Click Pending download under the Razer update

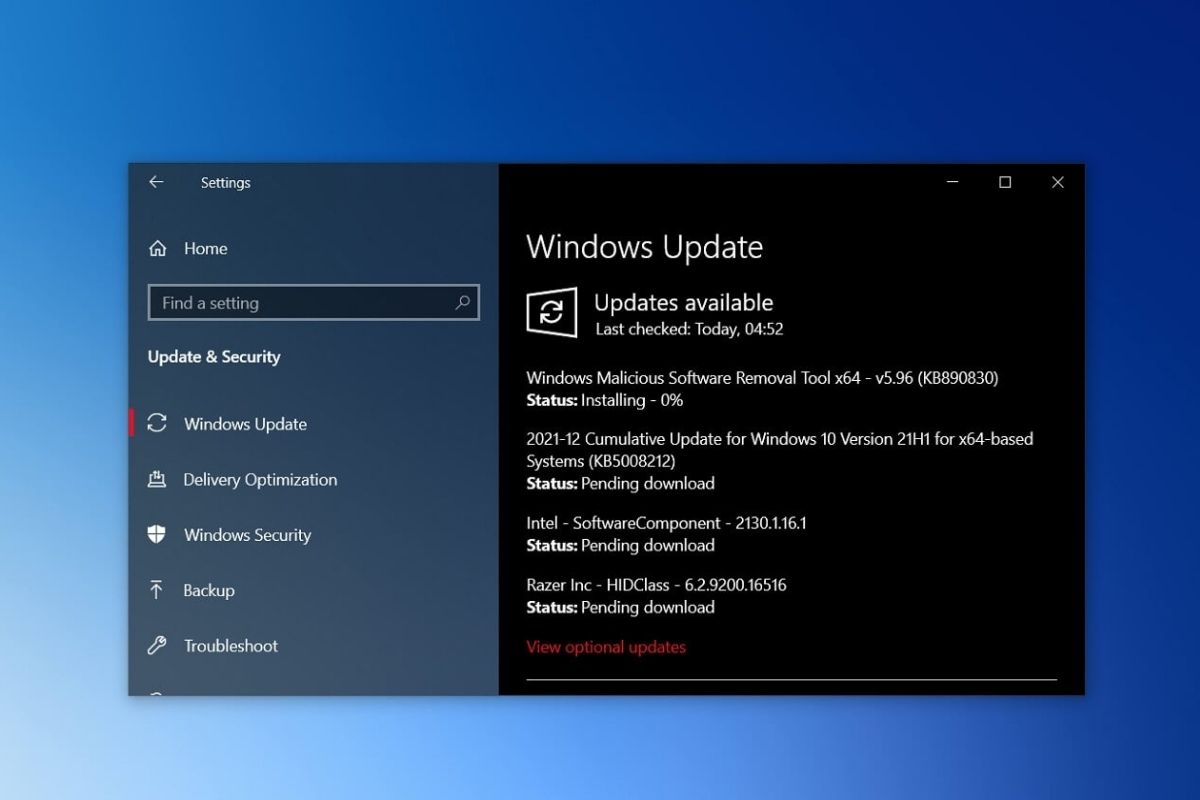pos(648,607)
